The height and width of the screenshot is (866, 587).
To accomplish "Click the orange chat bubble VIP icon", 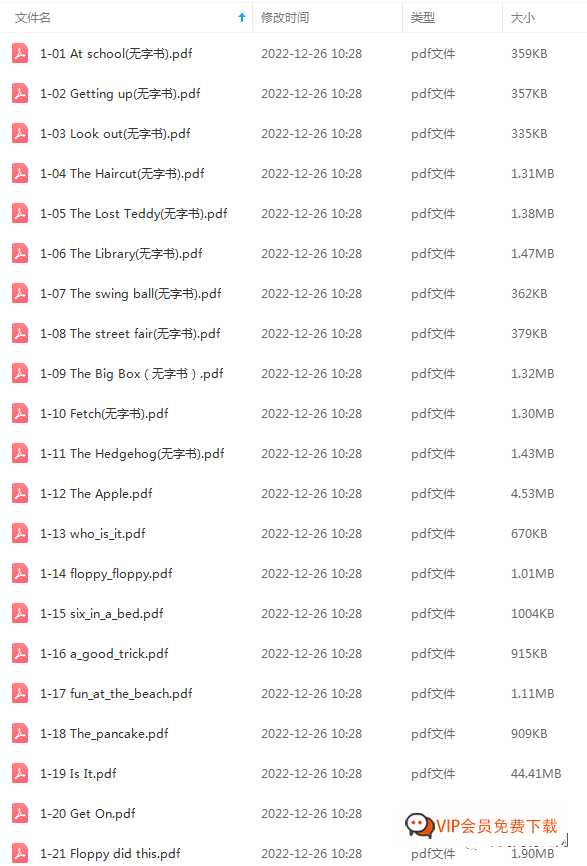I will point(420,826).
